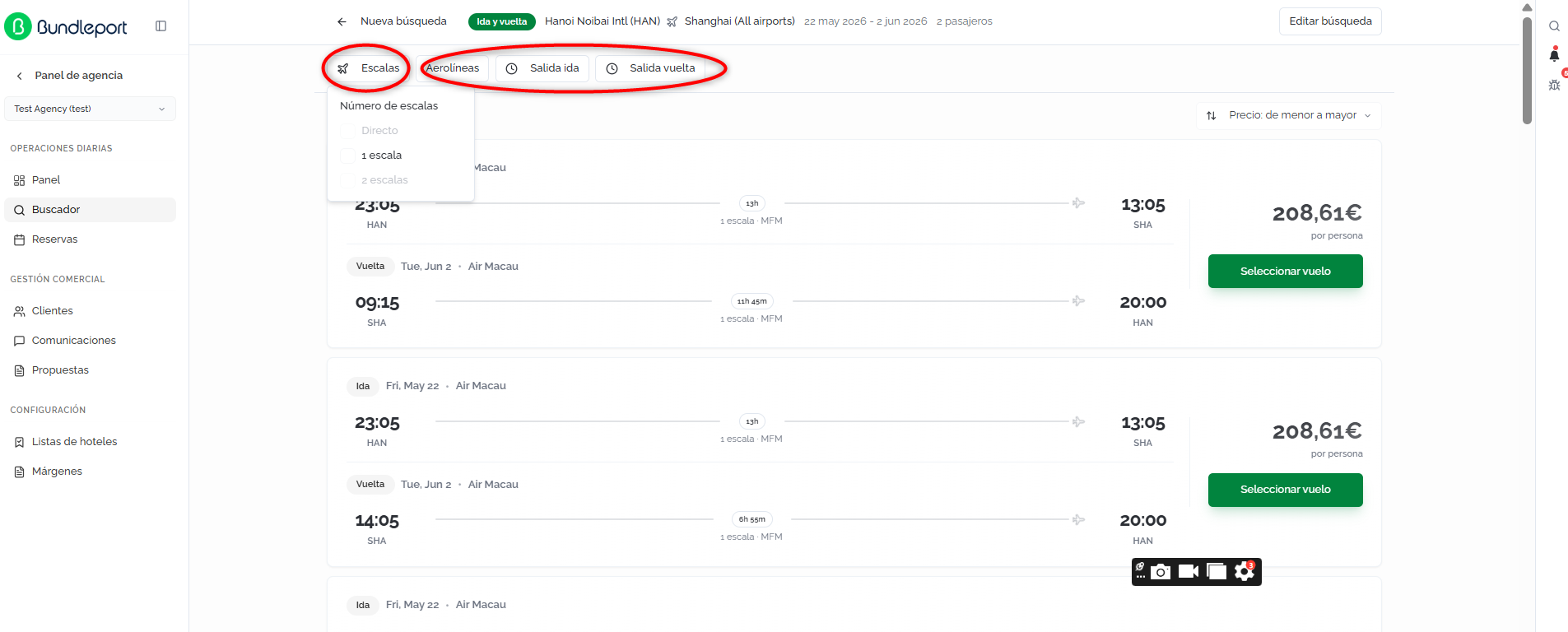Image resolution: width=1568 pixels, height=632 pixels.
Task: Click the 6h 55m duration label
Action: [752, 519]
